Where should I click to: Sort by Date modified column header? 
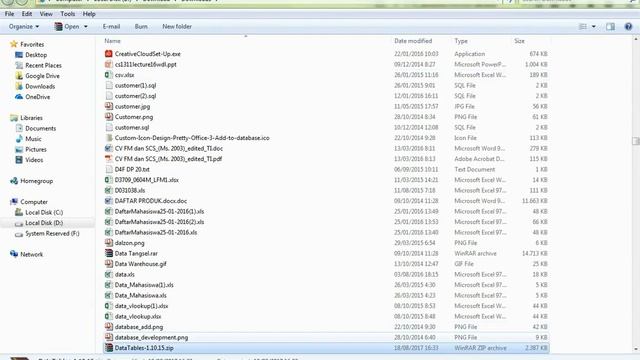(x=413, y=41)
